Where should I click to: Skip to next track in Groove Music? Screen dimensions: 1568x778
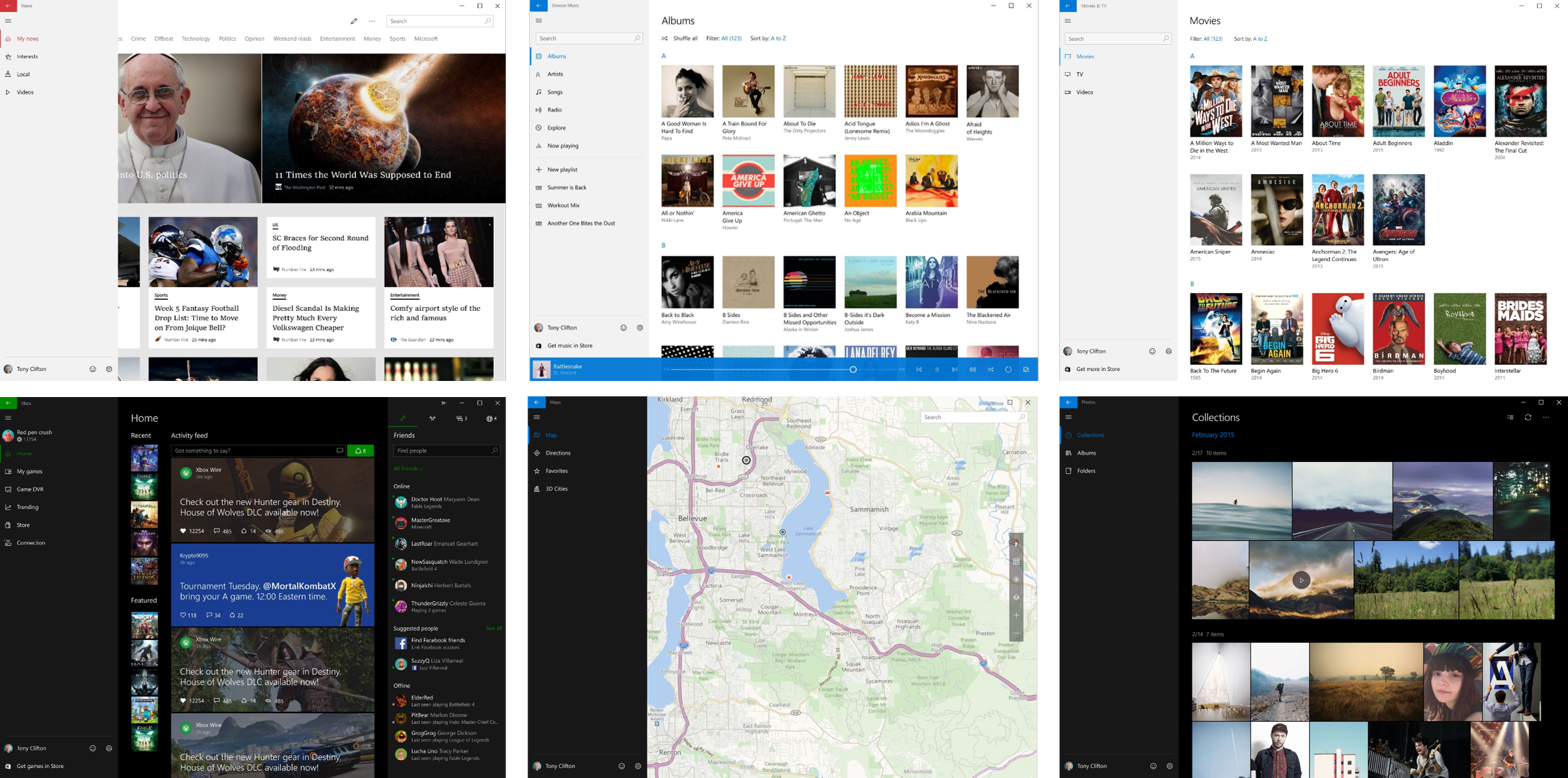(x=954, y=370)
